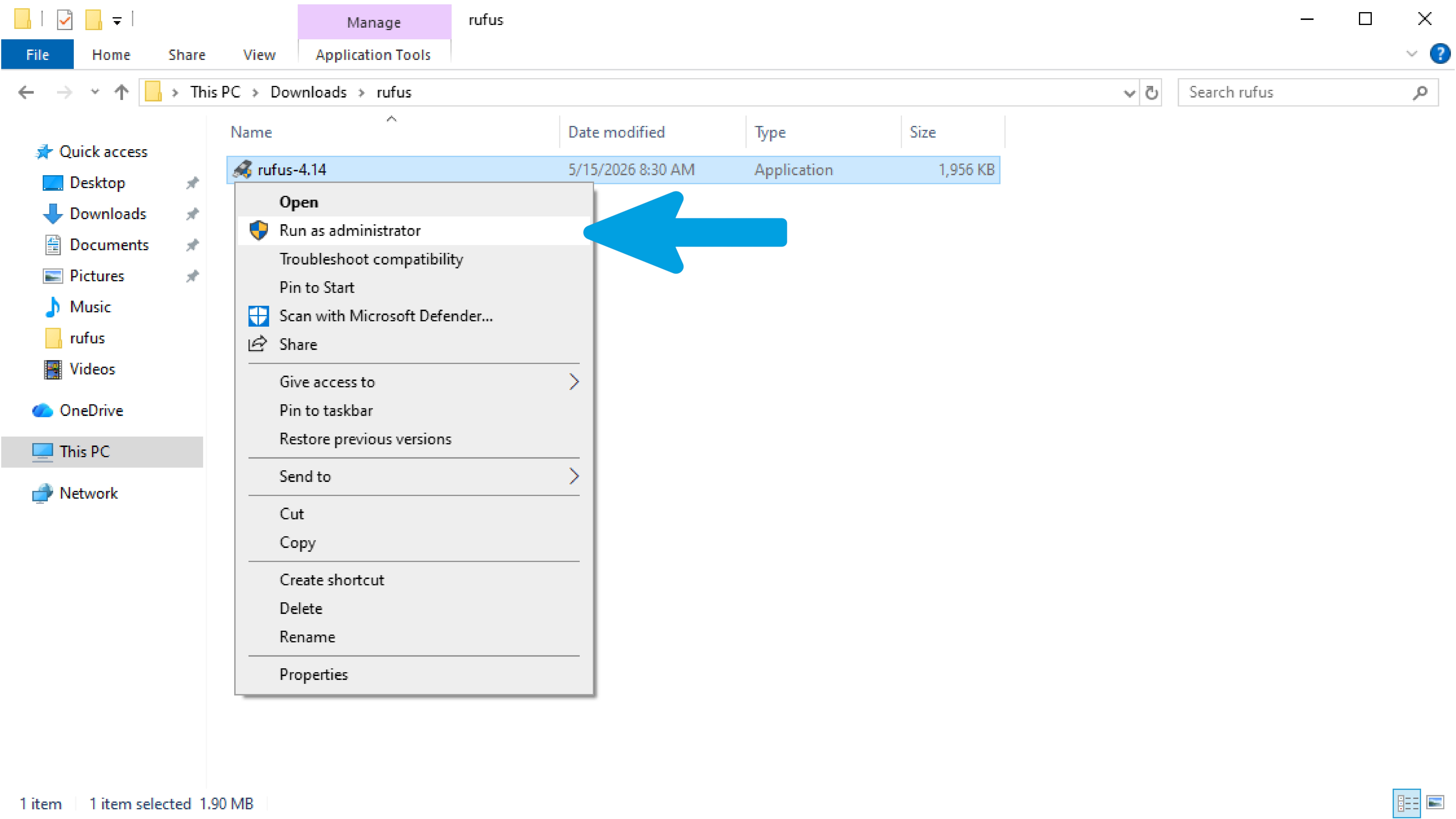Choose Run as administrator
1456x819 pixels.
click(x=414, y=231)
